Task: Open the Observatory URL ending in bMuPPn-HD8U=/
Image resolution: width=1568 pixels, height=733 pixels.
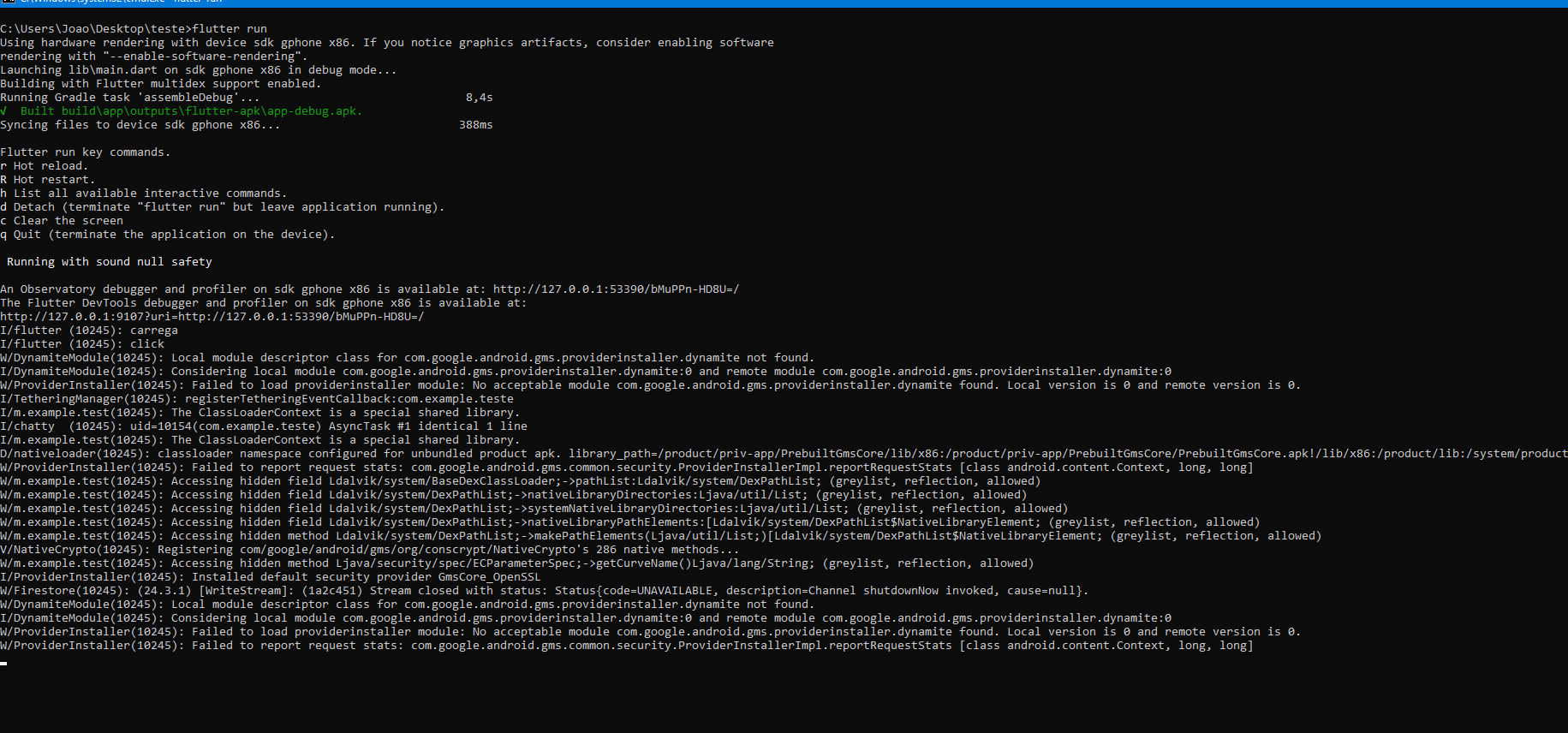Action: (x=617, y=289)
